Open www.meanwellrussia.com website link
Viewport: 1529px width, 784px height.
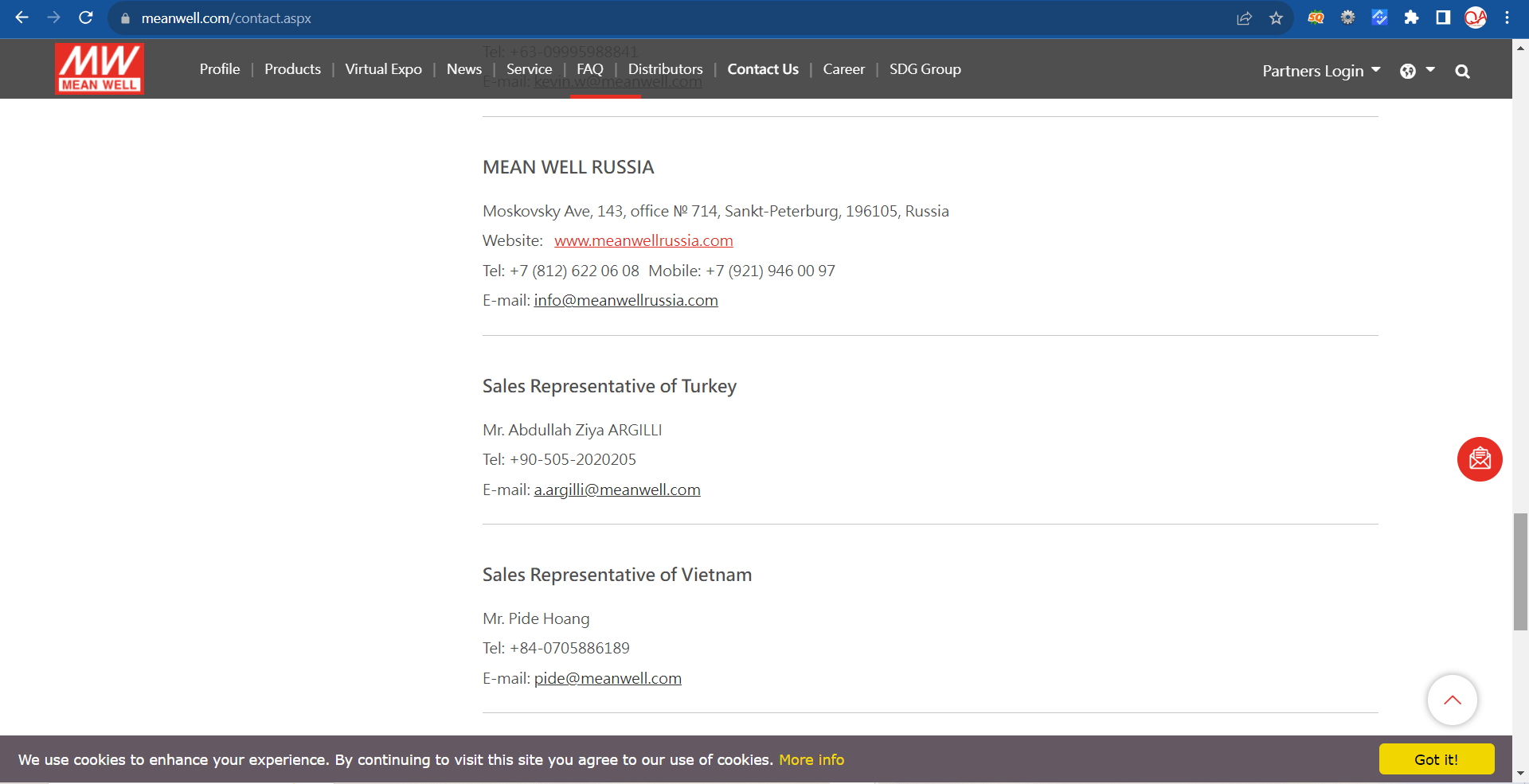click(x=643, y=240)
